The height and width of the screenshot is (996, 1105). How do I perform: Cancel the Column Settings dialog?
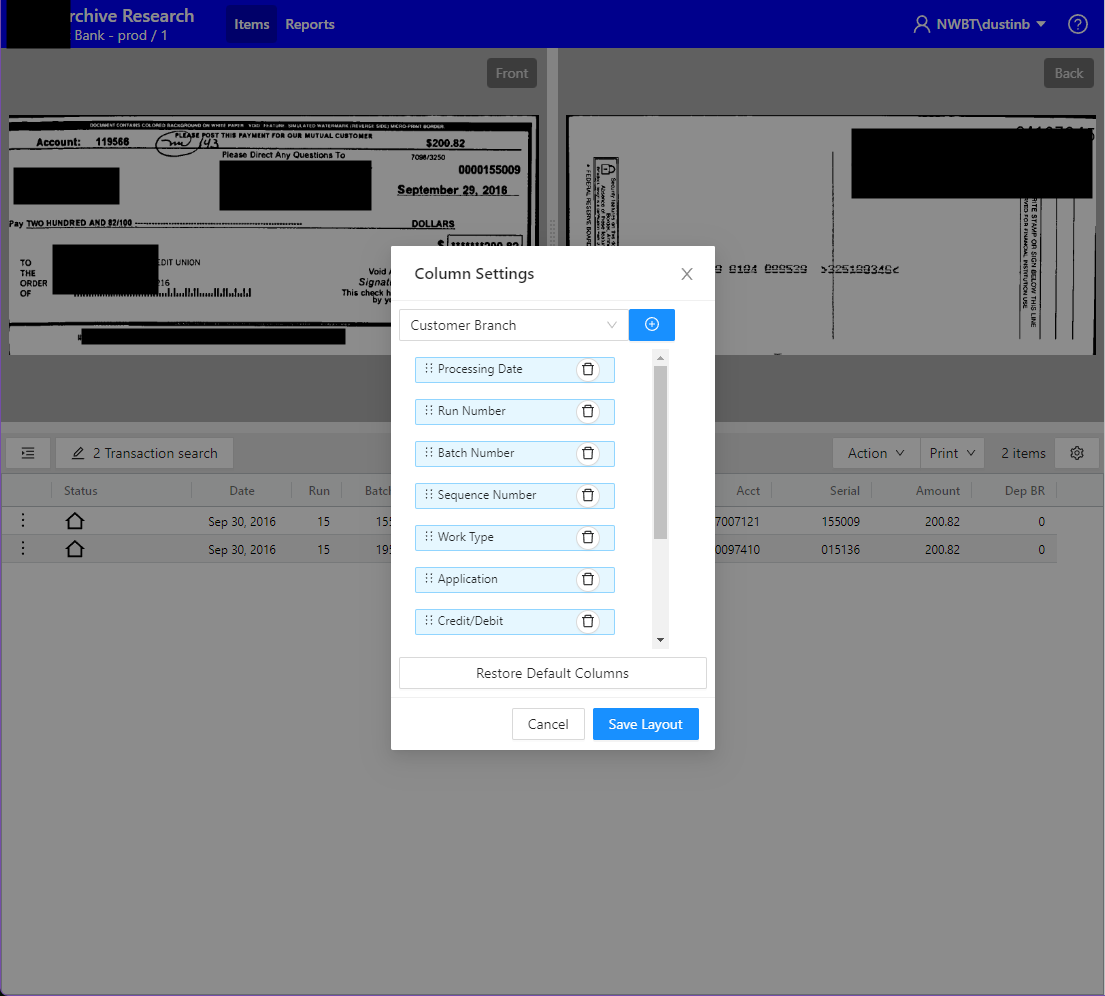pos(548,723)
